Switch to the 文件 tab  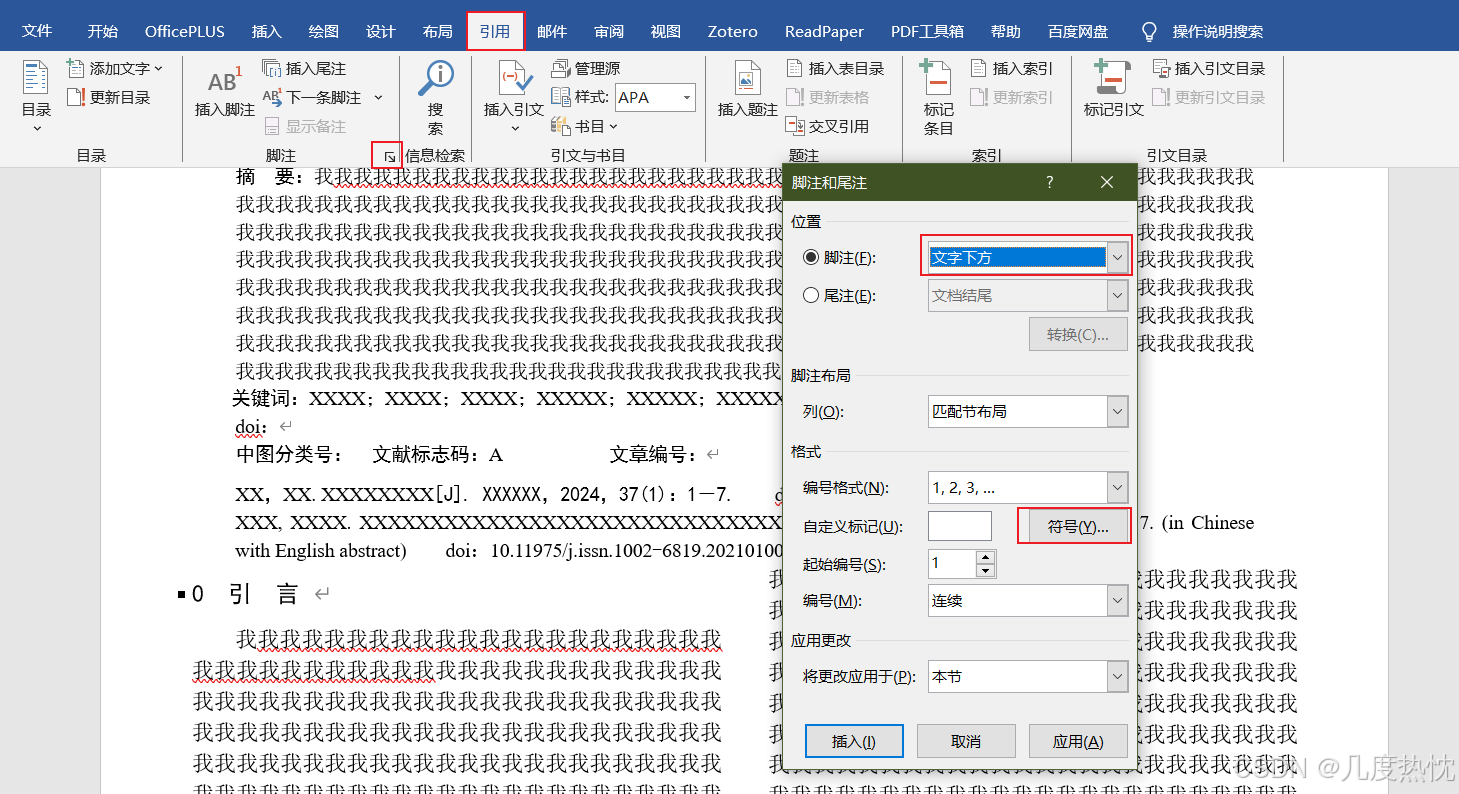(x=37, y=31)
